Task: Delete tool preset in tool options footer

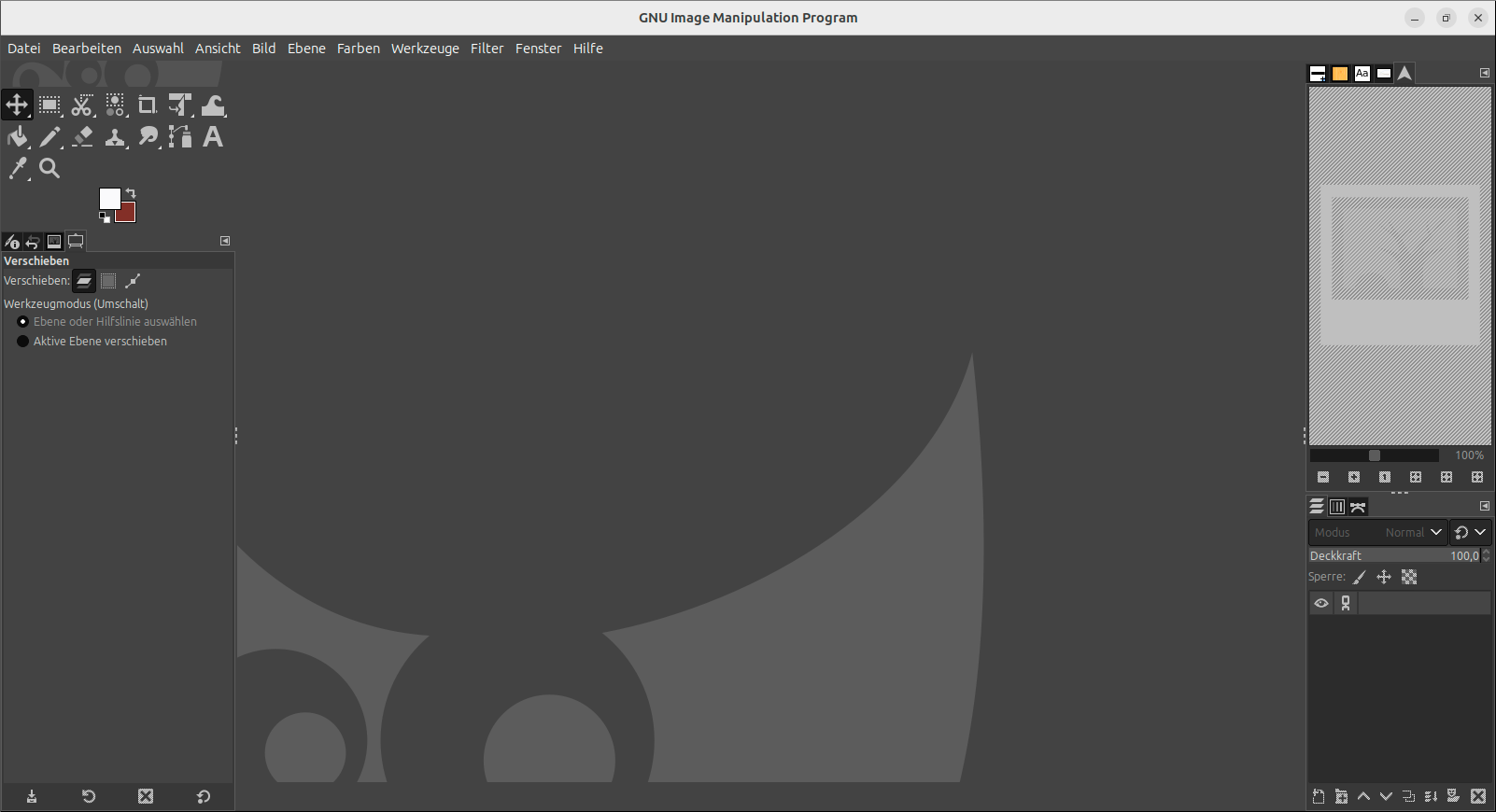Action: click(146, 796)
